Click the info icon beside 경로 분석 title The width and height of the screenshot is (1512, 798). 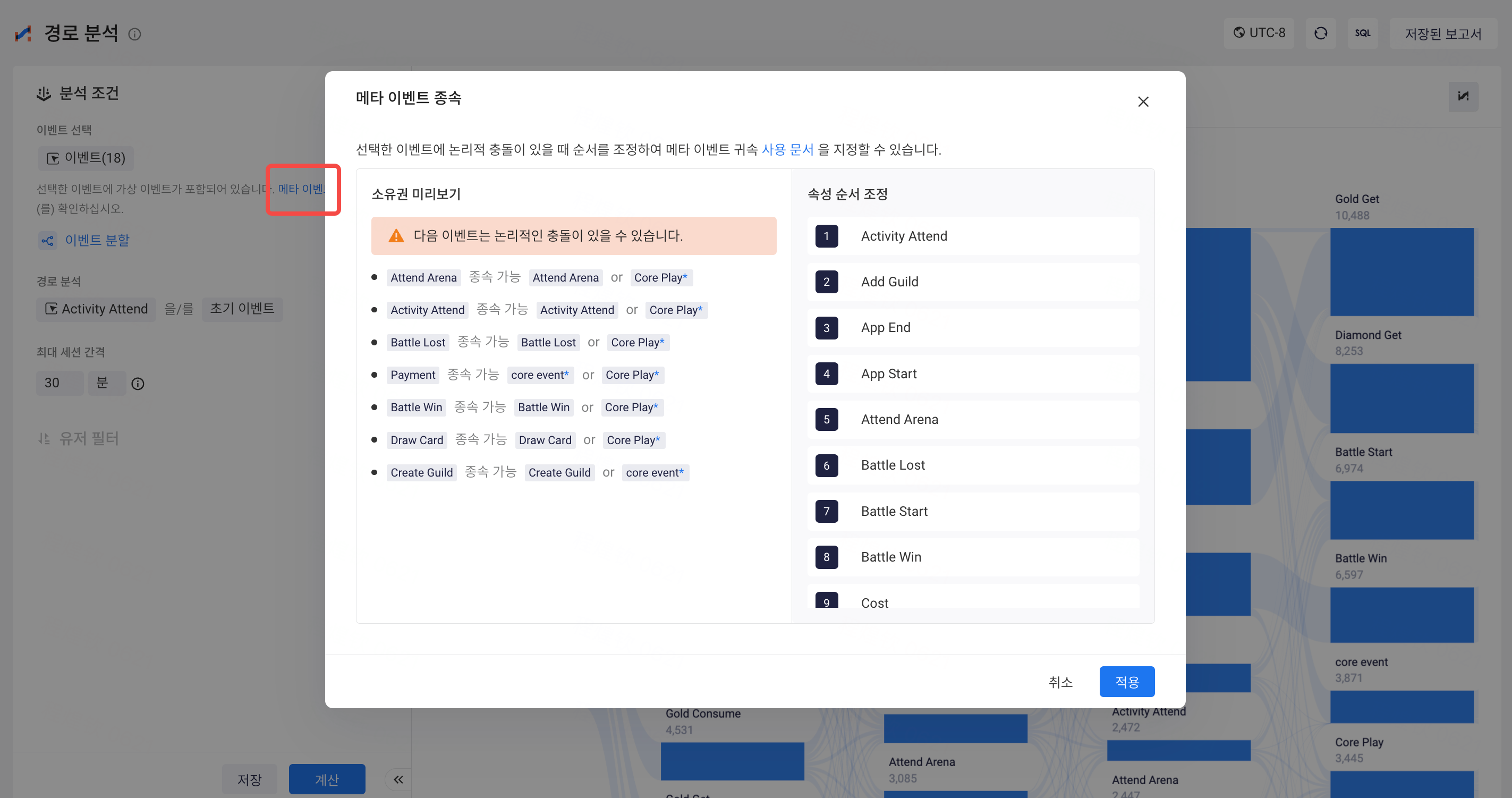134,35
